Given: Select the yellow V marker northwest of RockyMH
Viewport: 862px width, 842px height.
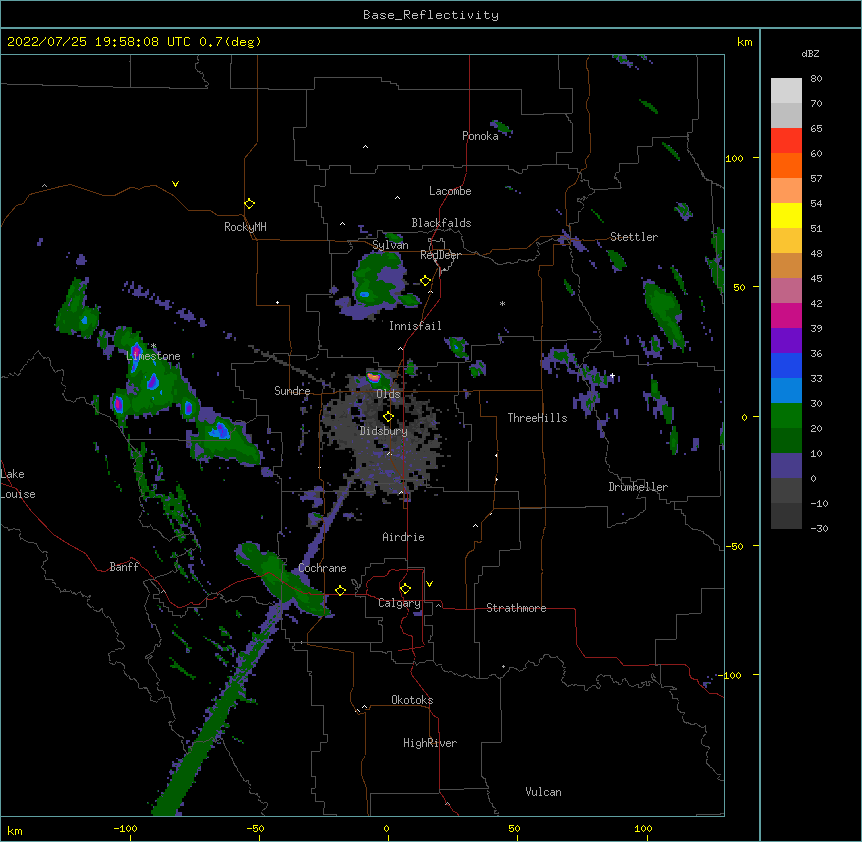Looking at the screenshot, I should (x=175, y=184).
